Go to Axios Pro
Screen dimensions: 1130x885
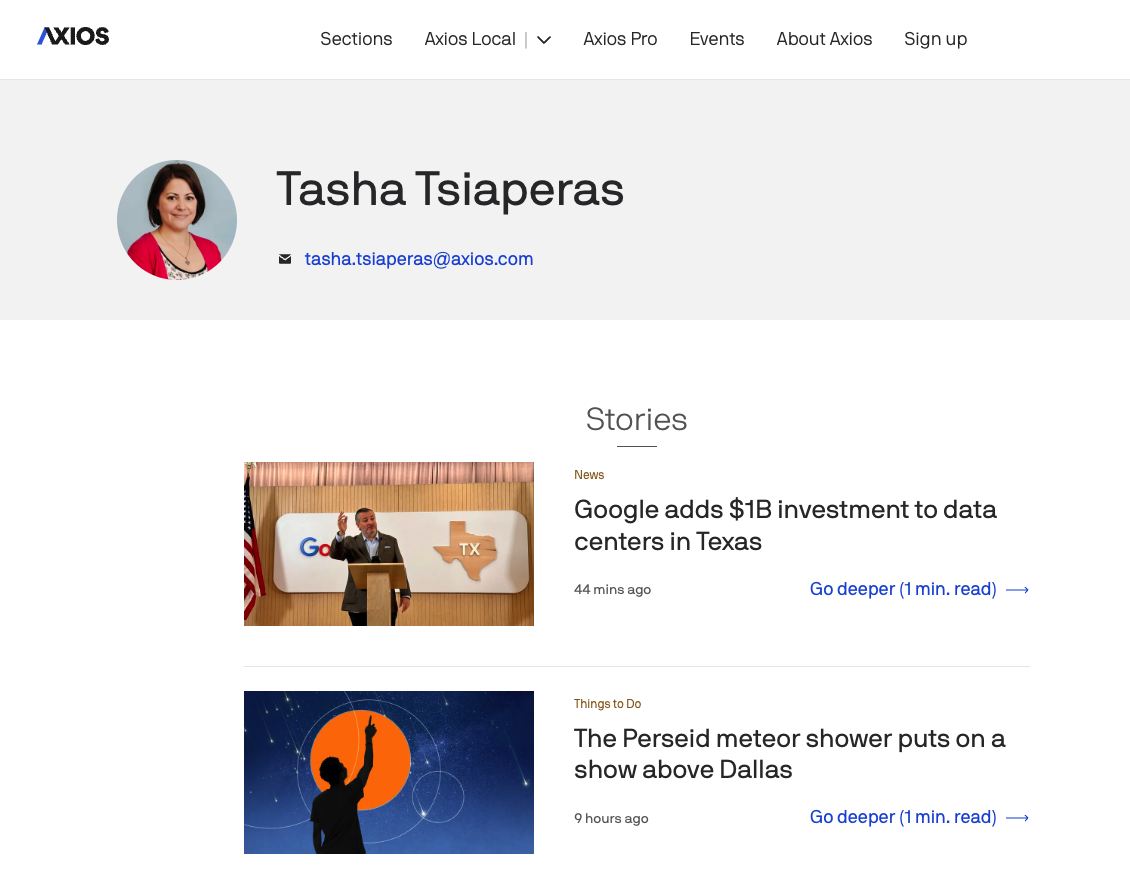click(620, 39)
